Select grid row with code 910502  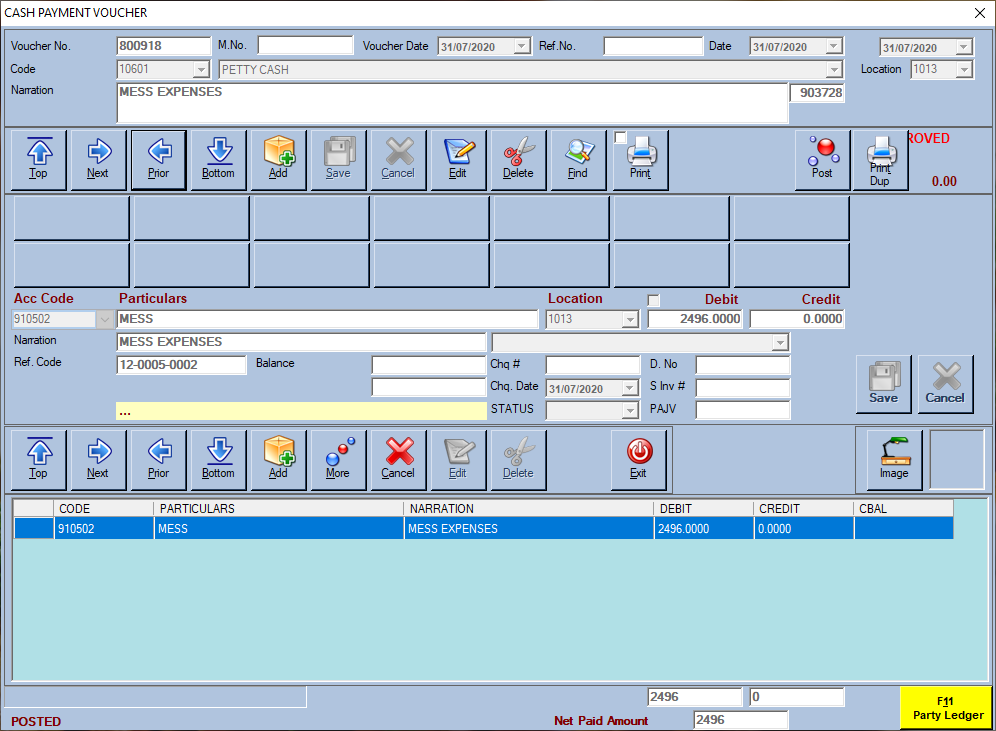click(483, 528)
